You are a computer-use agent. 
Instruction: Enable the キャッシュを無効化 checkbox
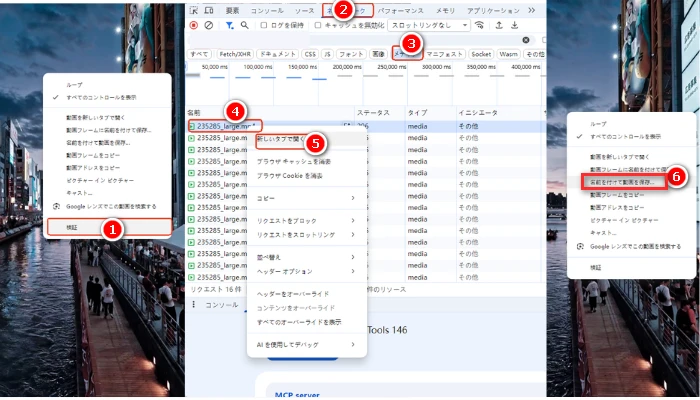point(318,25)
